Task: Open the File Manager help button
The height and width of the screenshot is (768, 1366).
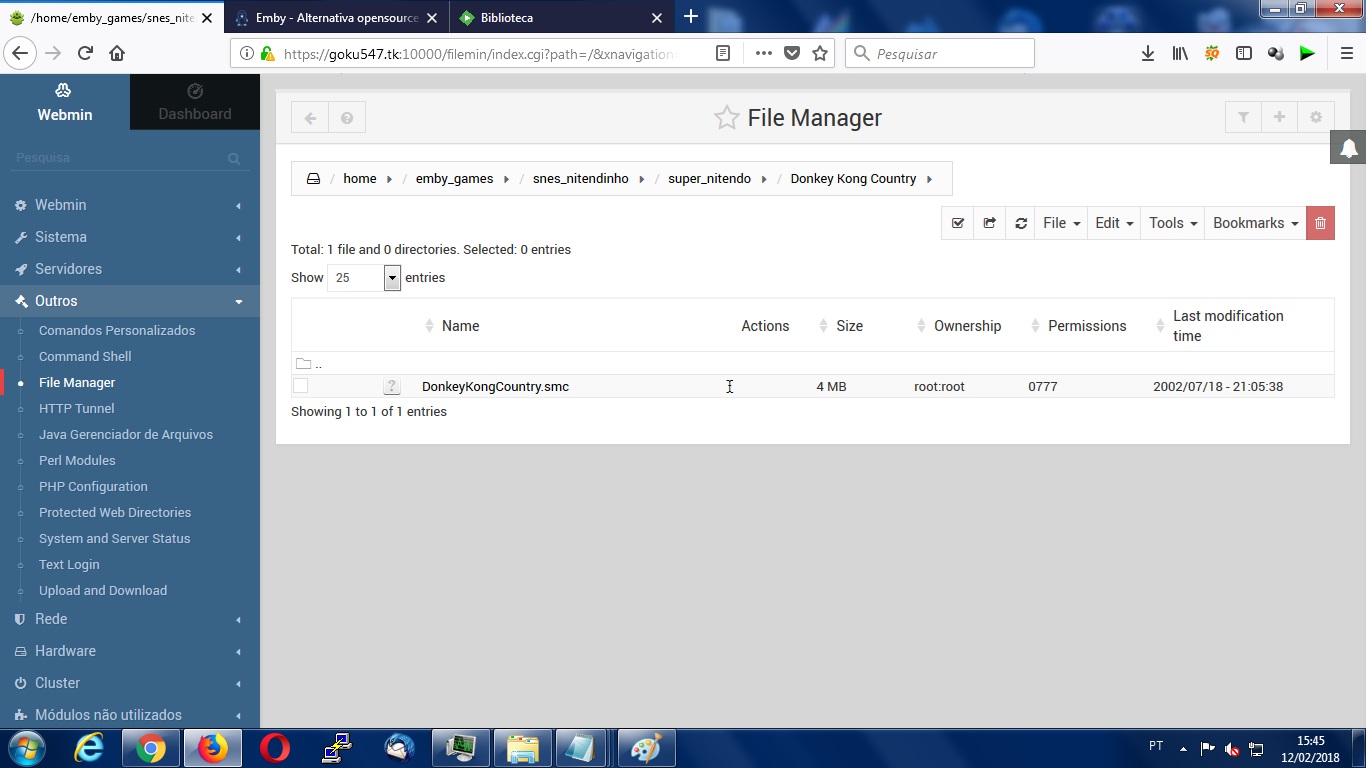Action: pyautogui.click(x=347, y=118)
